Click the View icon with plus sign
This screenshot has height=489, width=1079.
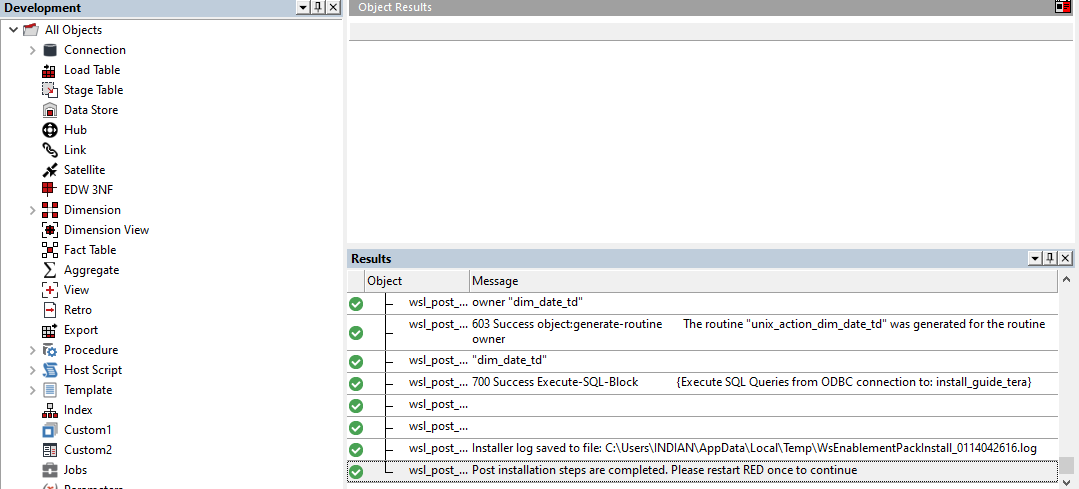[x=50, y=290]
